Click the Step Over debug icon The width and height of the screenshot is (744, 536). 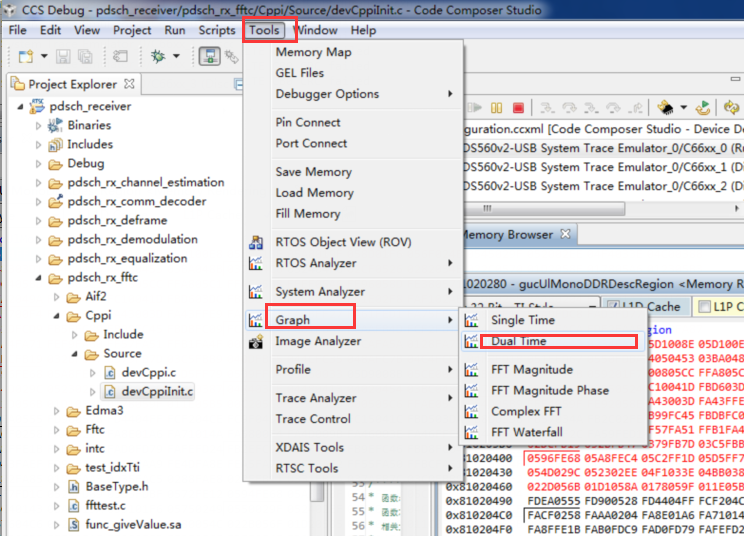pos(569,108)
